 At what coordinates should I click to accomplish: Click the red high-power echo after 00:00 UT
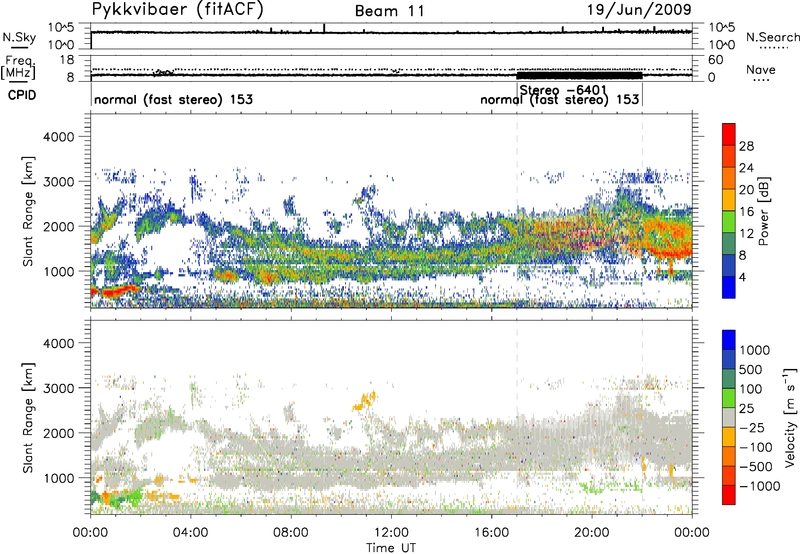click(115, 291)
